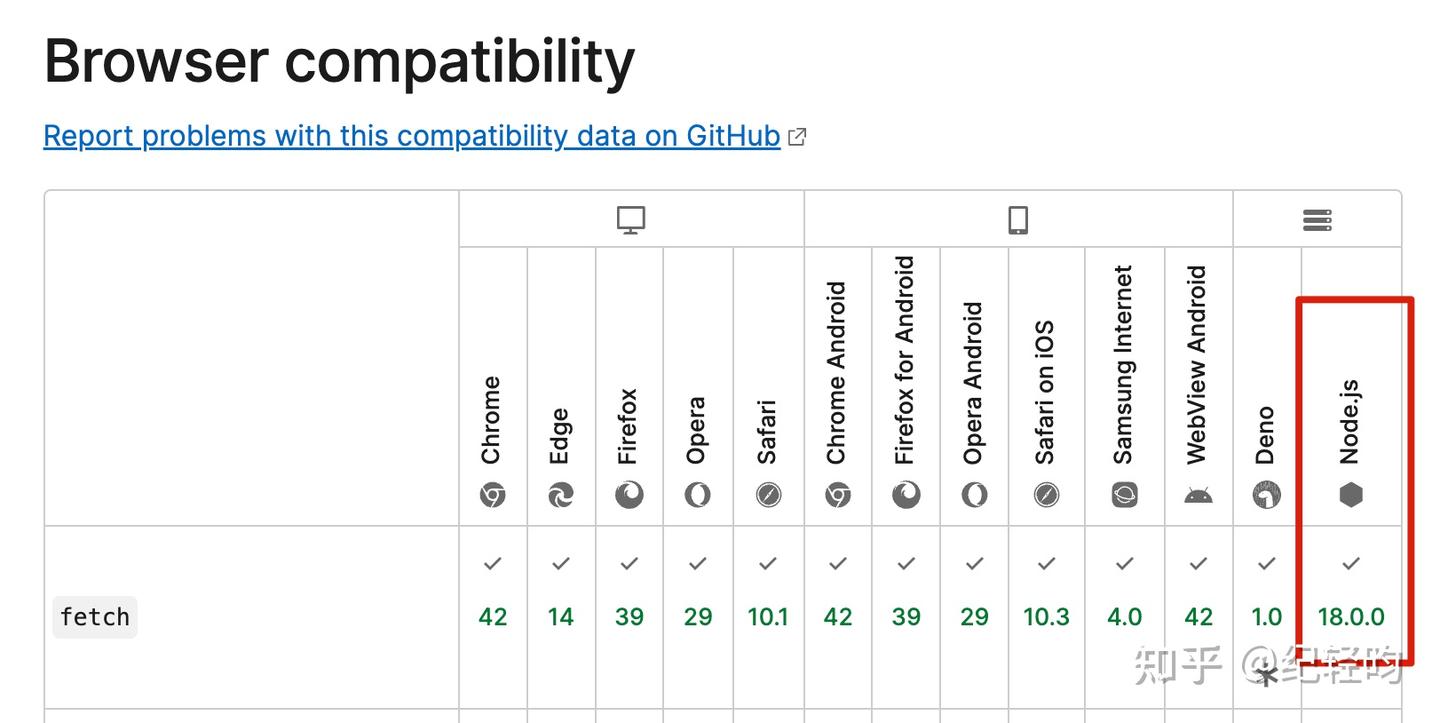Expand Chrome version 42 support details

[x=492, y=617]
